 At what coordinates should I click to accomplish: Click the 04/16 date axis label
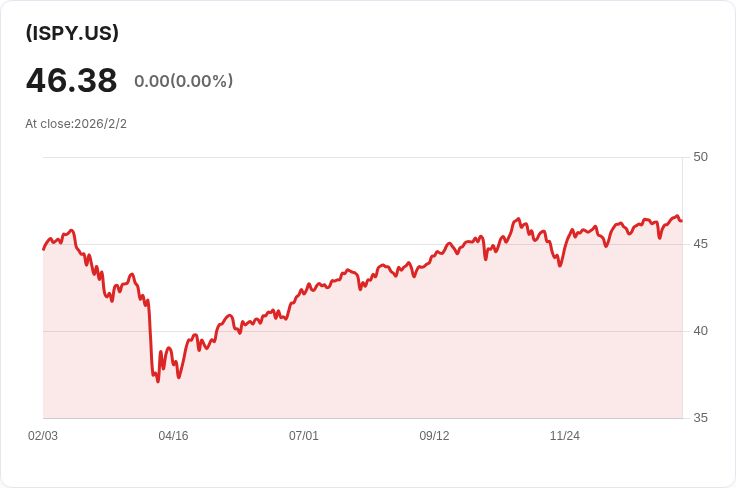(173, 436)
